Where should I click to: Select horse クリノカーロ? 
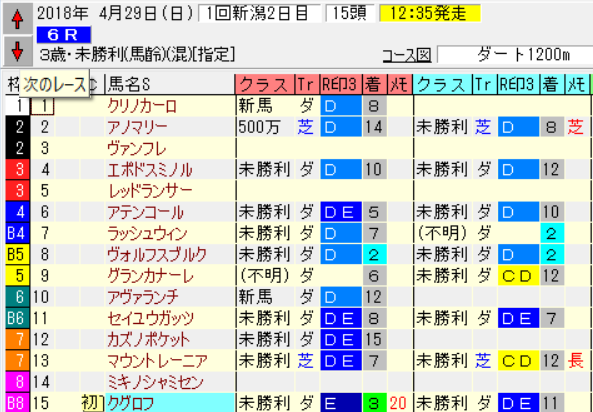142,106
